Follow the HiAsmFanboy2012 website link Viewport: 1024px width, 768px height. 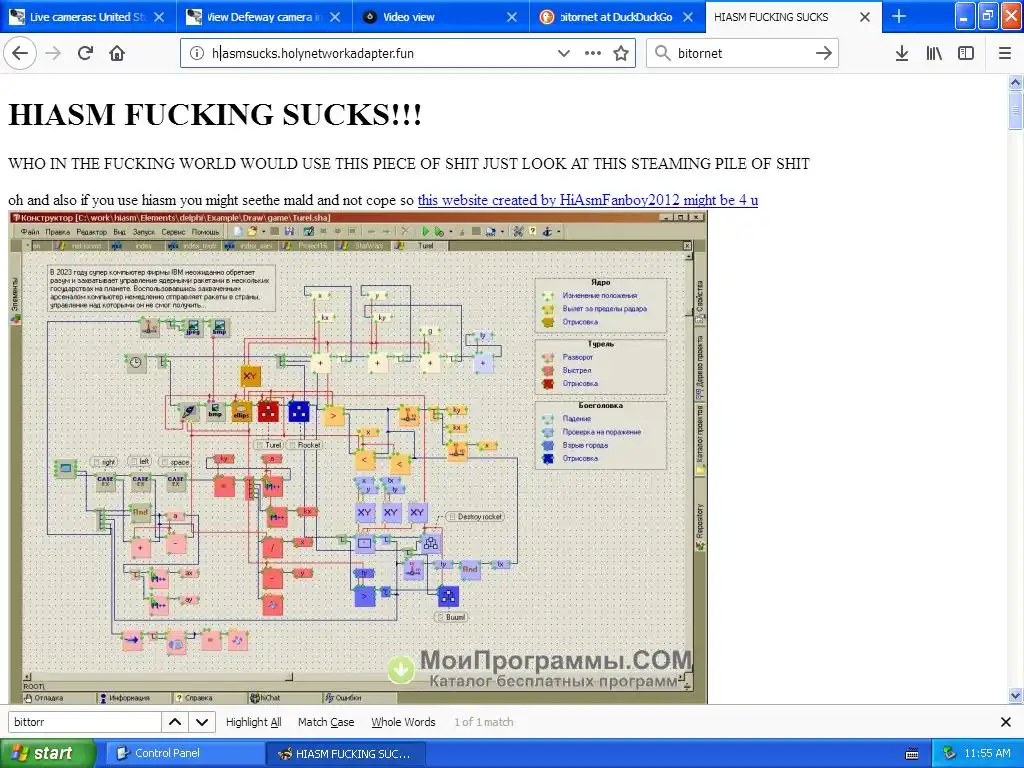pos(588,200)
